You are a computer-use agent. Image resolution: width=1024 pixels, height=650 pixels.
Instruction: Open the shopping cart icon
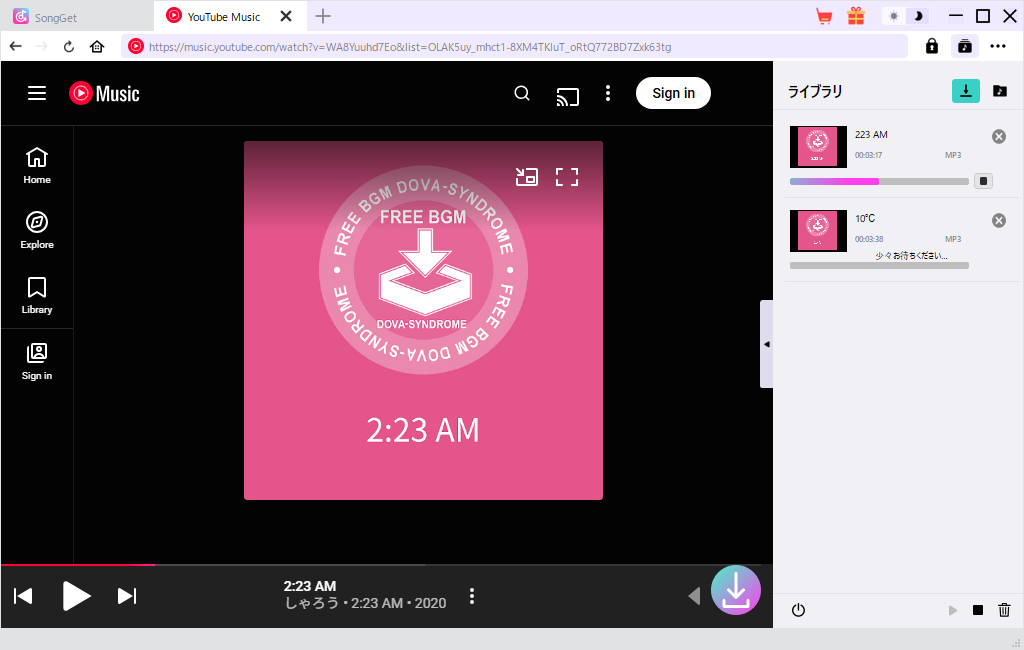click(824, 16)
